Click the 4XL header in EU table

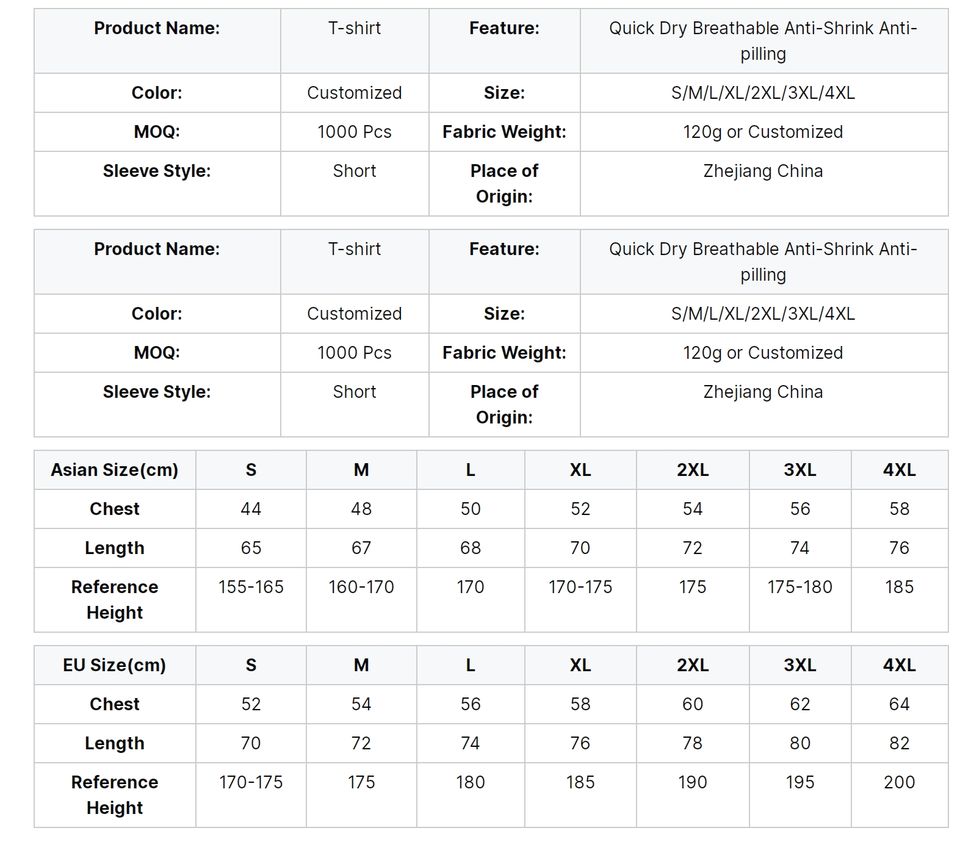(x=899, y=665)
